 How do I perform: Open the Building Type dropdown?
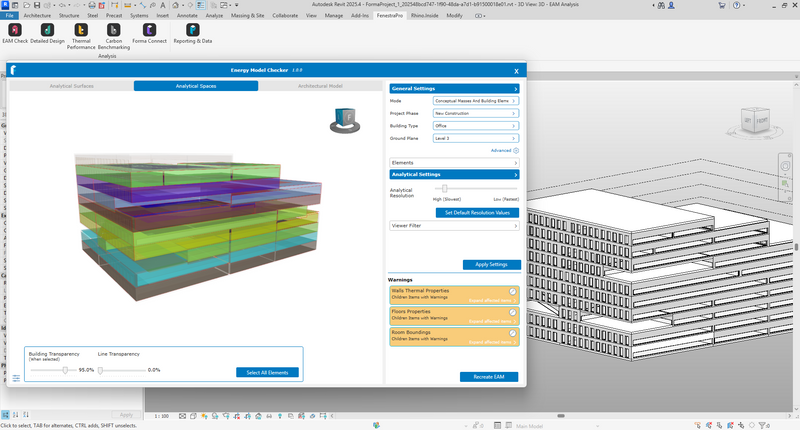click(476, 125)
